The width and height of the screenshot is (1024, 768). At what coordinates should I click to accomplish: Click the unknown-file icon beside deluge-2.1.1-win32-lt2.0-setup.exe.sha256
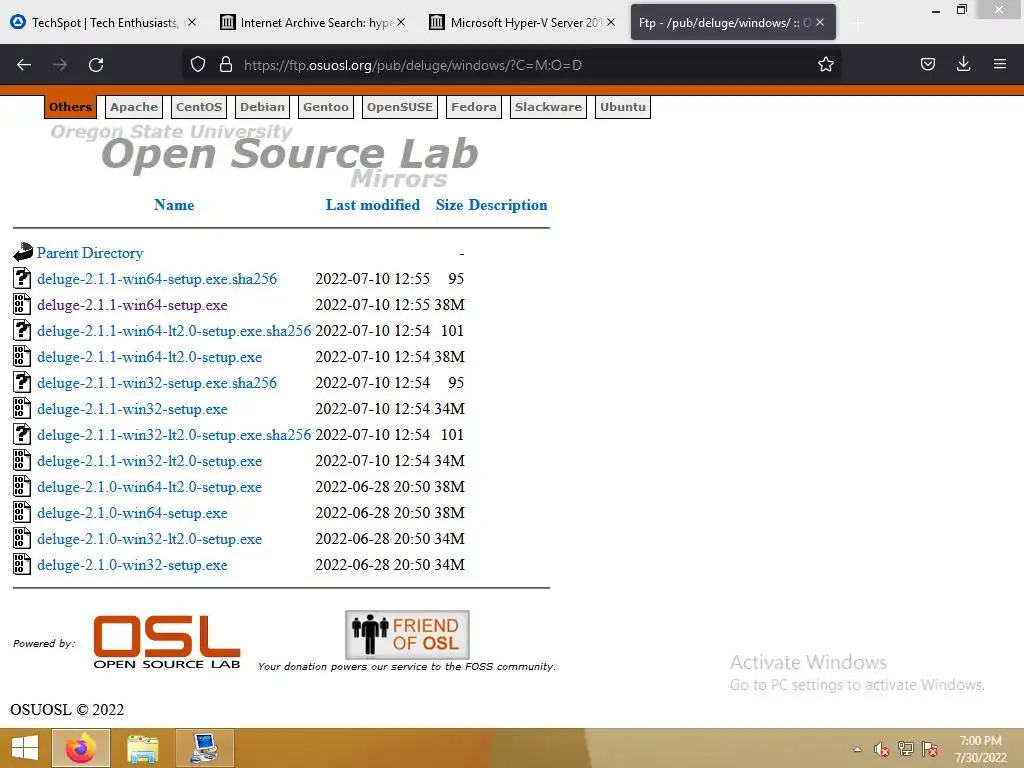(x=22, y=434)
